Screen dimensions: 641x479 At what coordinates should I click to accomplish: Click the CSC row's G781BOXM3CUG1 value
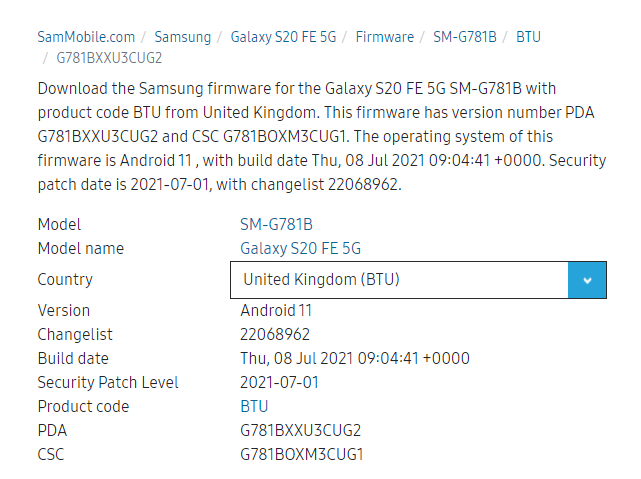pyautogui.click(x=302, y=454)
